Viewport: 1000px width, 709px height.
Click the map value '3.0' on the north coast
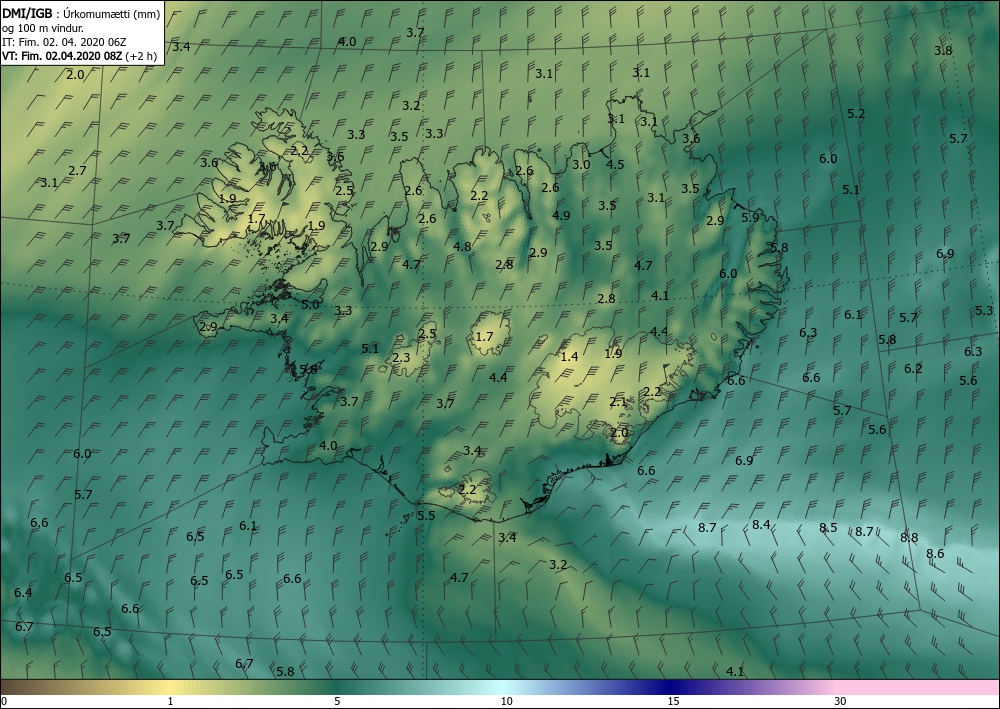580,164
